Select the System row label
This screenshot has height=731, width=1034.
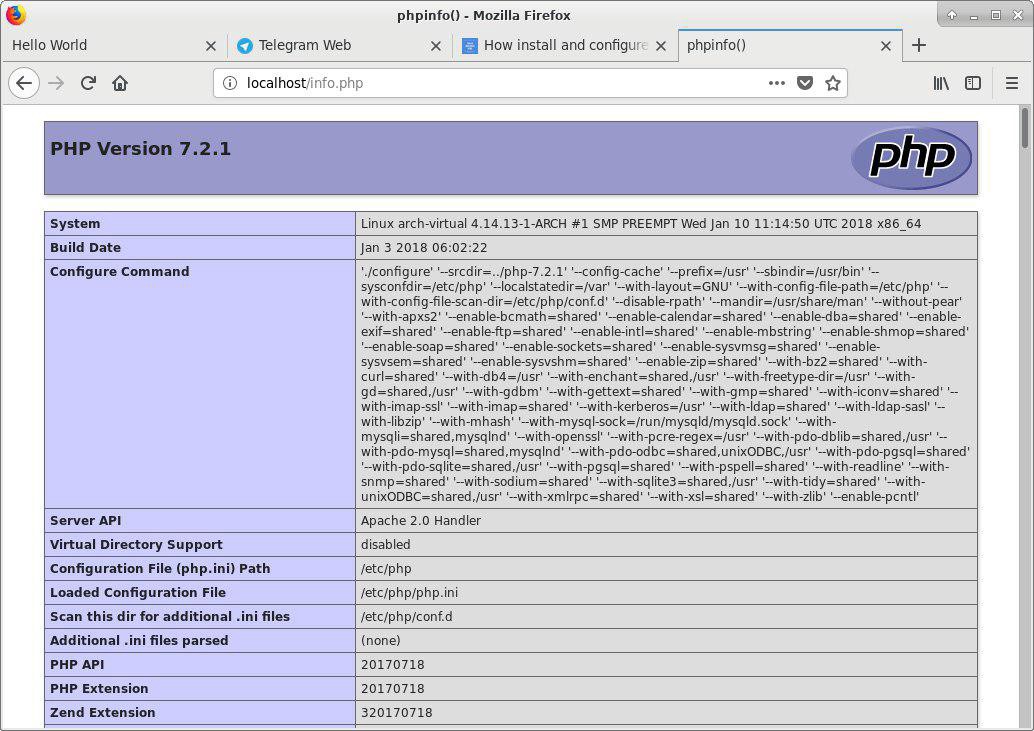click(75, 223)
